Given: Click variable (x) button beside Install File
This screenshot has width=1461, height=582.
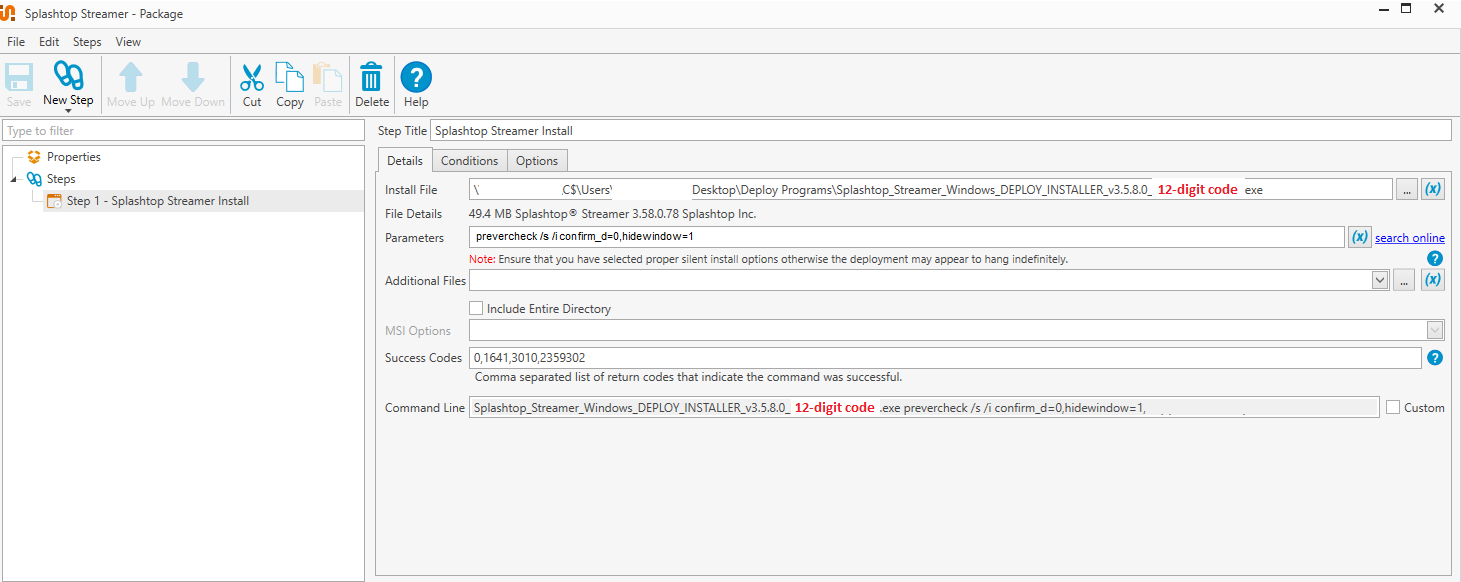Looking at the screenshot, I should point(1432,189).
